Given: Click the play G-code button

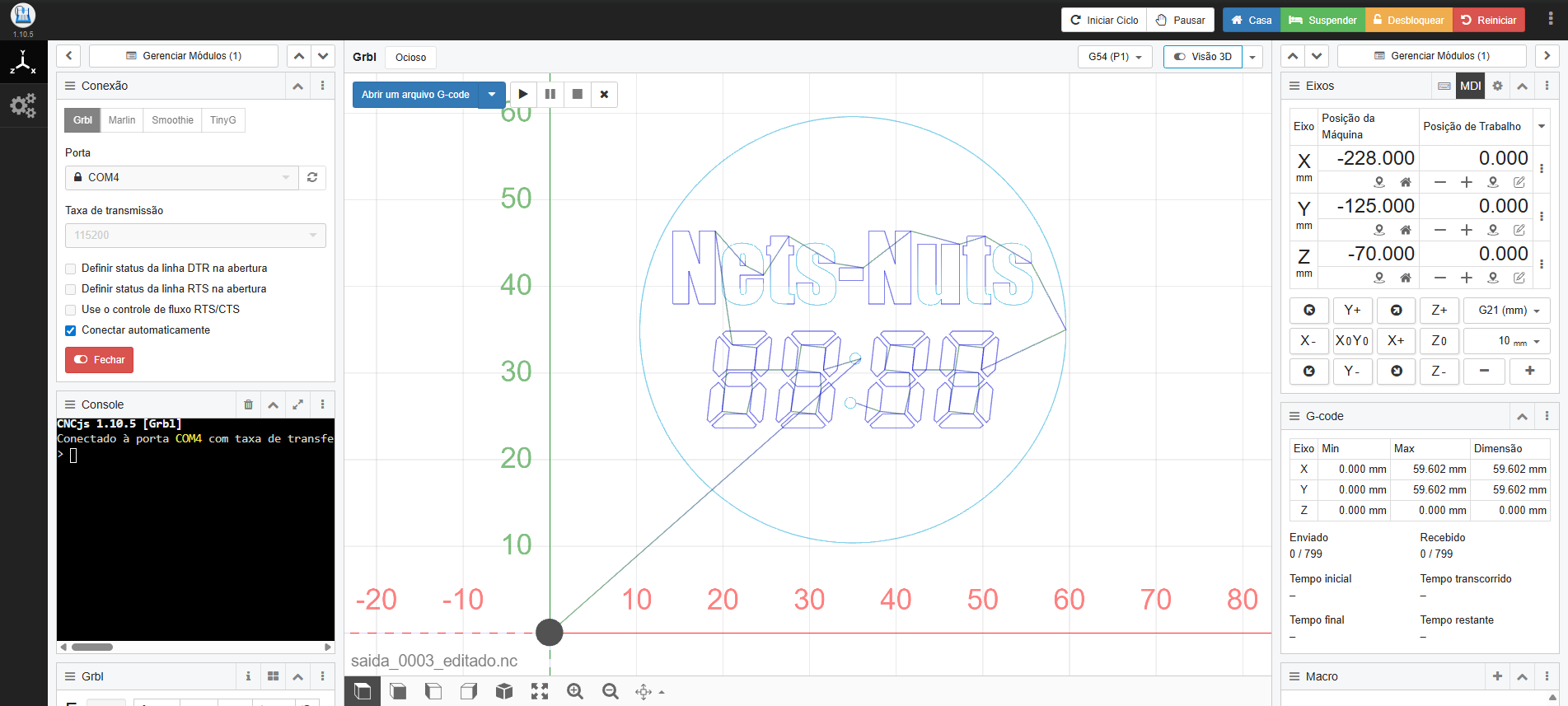Looking at the screenshot, I should point(523,94).
